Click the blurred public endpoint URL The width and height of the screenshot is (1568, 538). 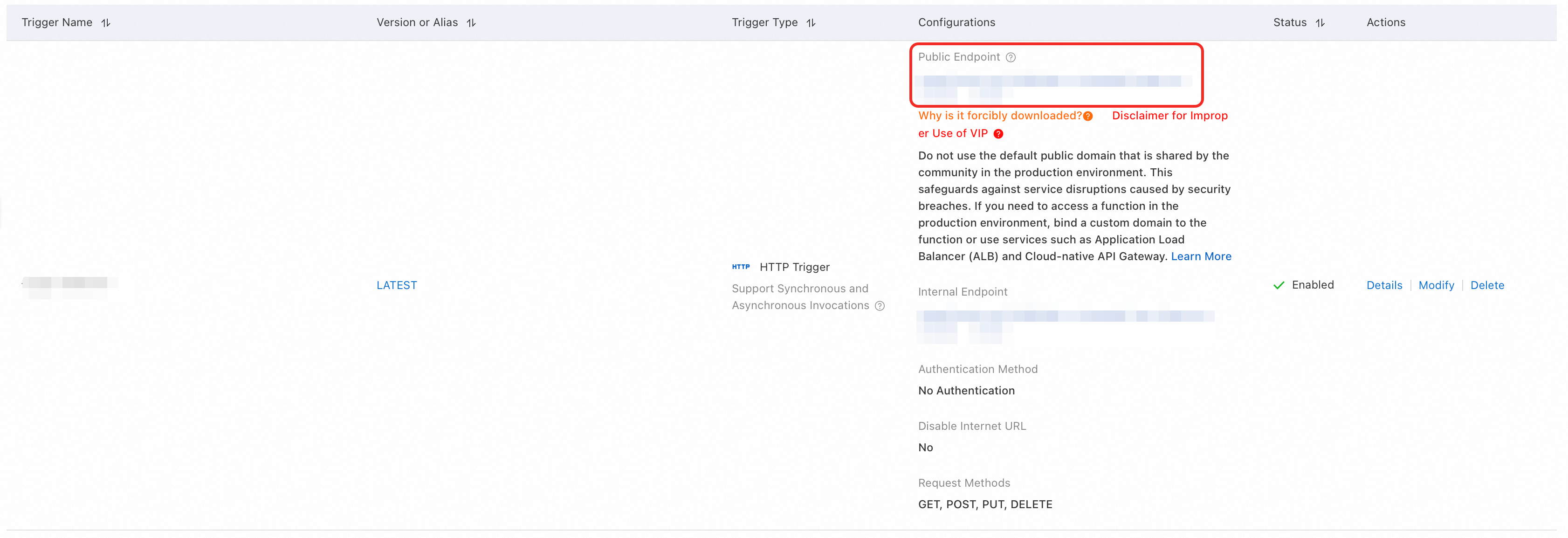1052,81
